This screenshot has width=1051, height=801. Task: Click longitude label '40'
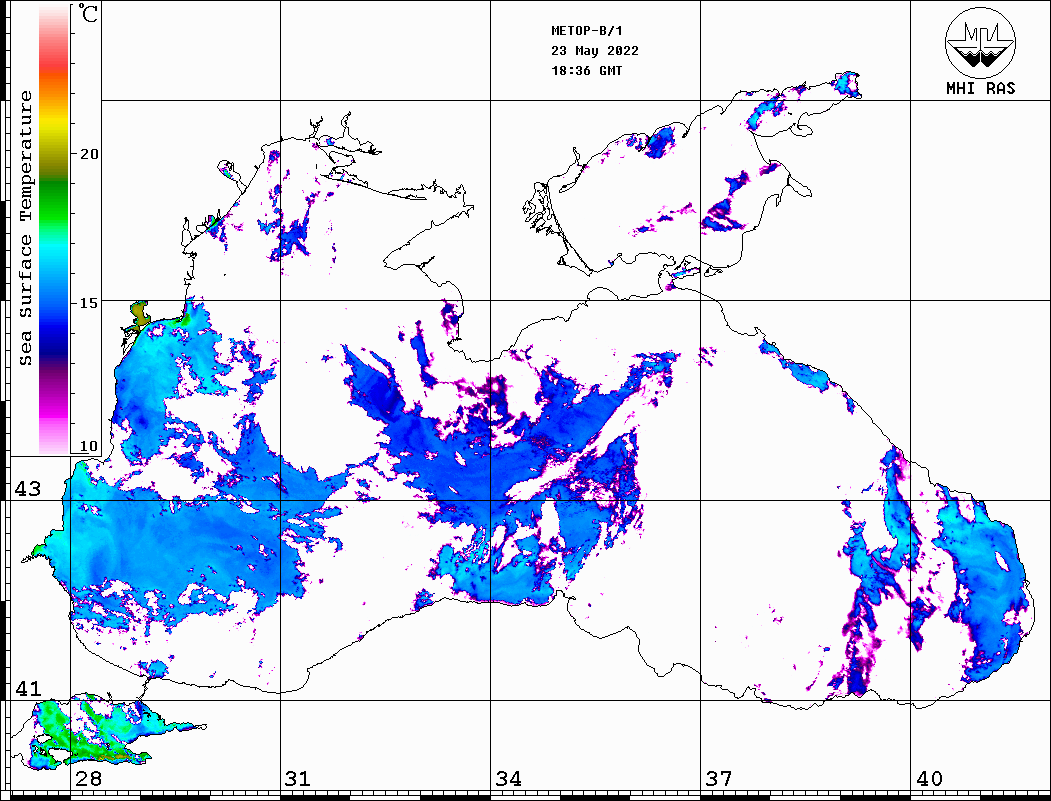pyautogui.click(x=929, y=779)
